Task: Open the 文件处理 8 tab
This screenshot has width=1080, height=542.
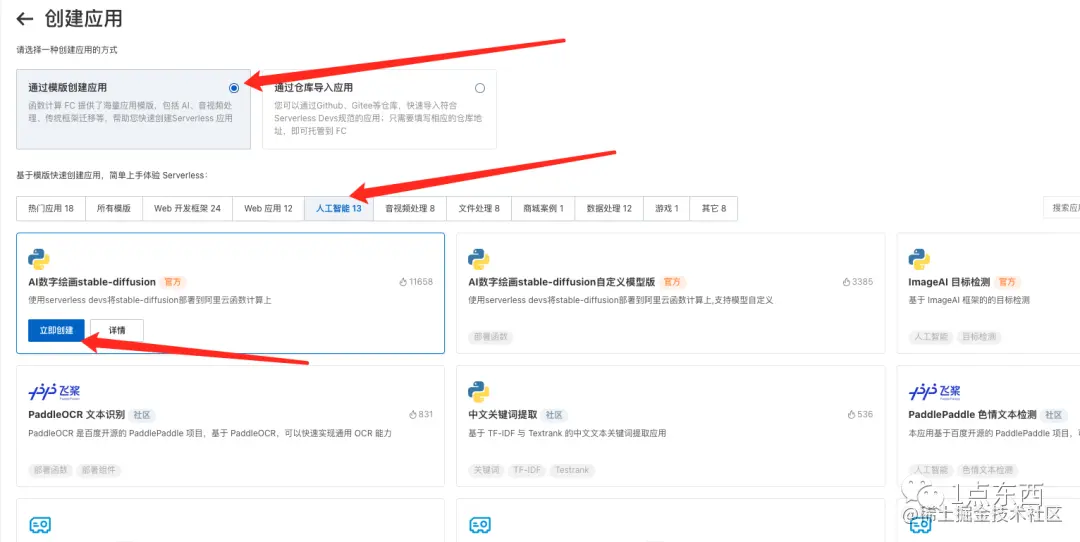Action: tap(479, 208)
